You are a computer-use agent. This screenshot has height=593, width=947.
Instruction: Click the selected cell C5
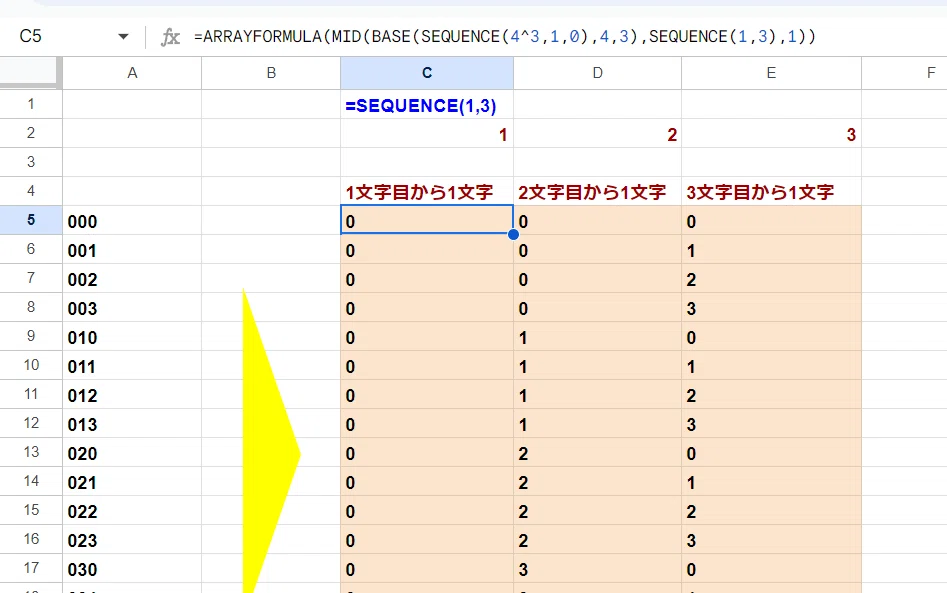(427, 220)
